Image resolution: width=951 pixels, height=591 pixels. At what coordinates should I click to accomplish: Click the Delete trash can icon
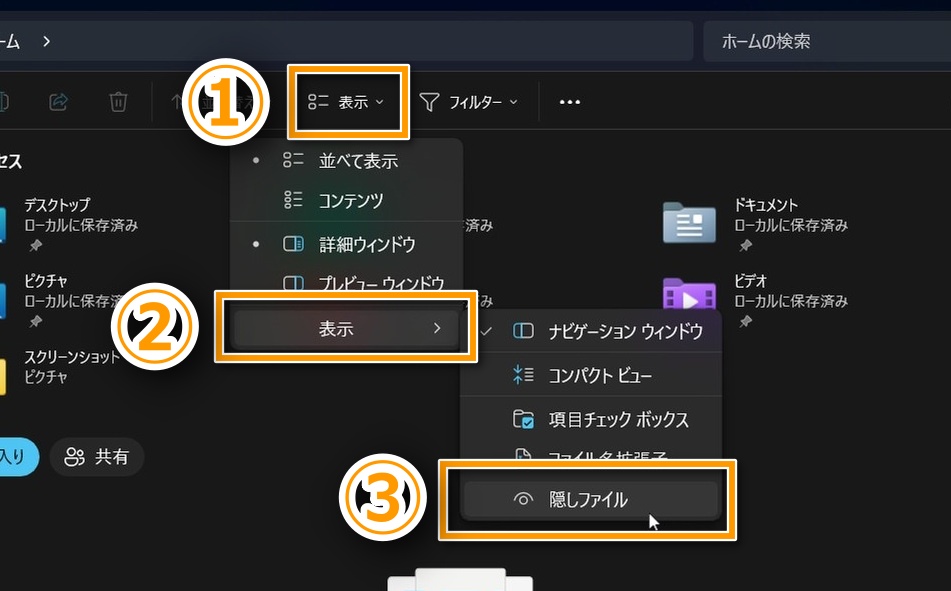tap(118, 102)
